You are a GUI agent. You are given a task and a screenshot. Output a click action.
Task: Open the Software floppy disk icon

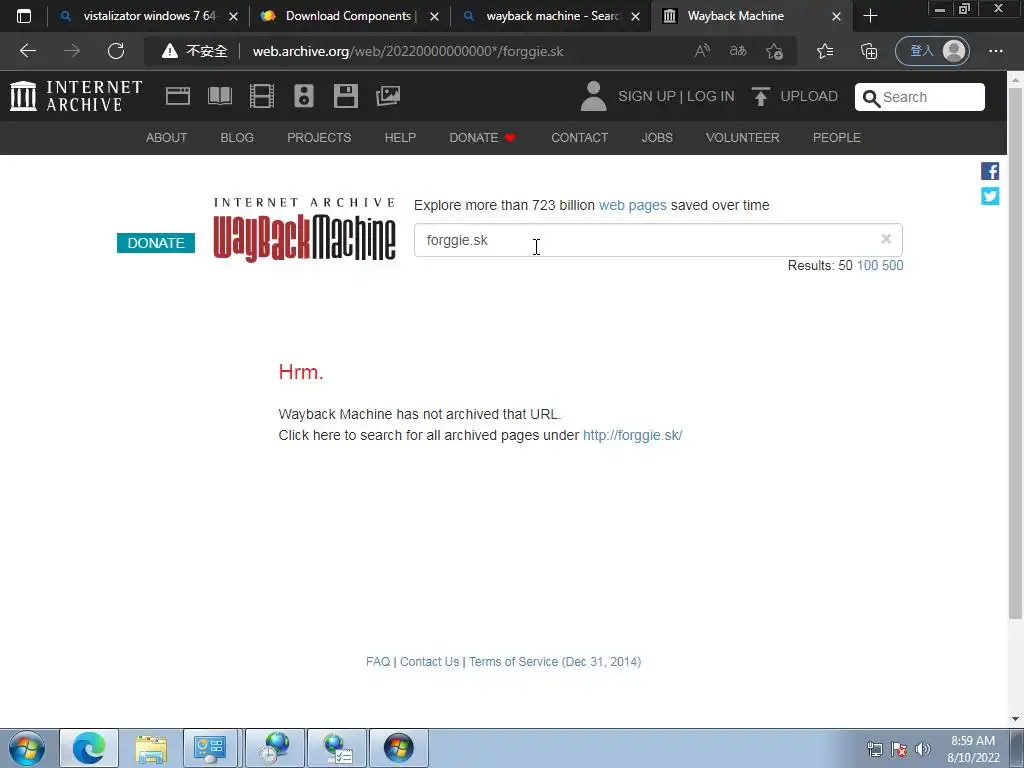pyautogui.click(x=345, y=96)
